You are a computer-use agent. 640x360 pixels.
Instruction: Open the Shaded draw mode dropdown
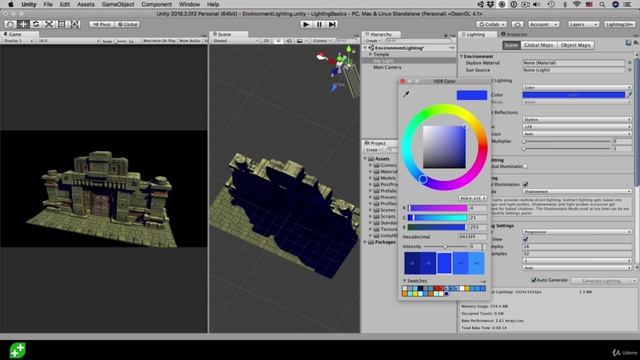pyautogui.click(x=235, y=41)
